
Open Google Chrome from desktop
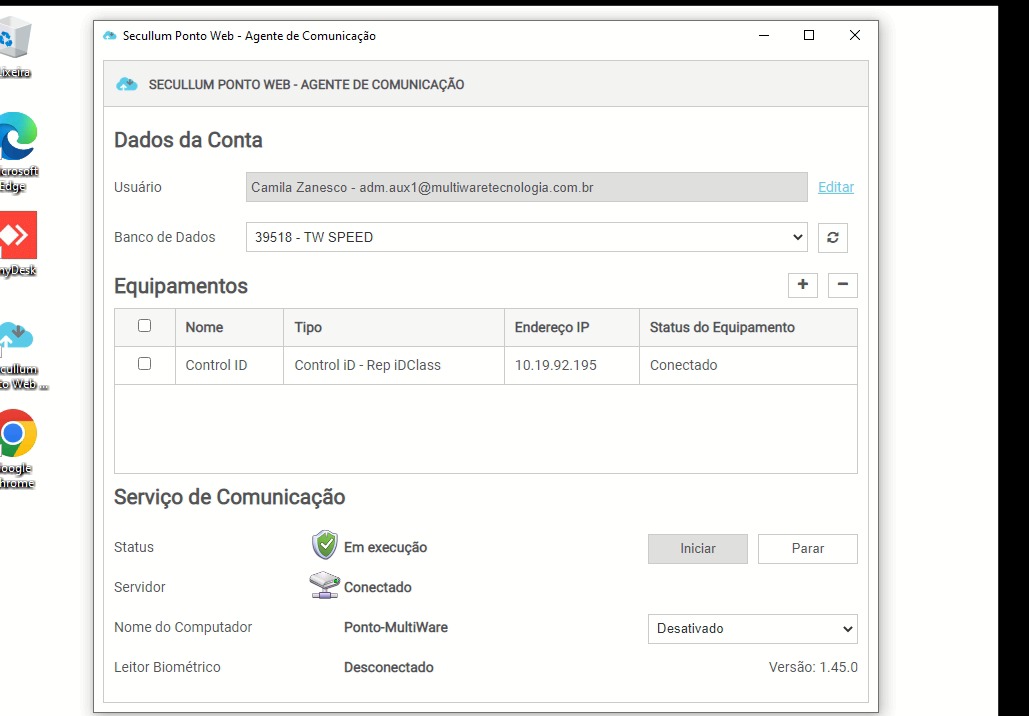click(14, 436)
